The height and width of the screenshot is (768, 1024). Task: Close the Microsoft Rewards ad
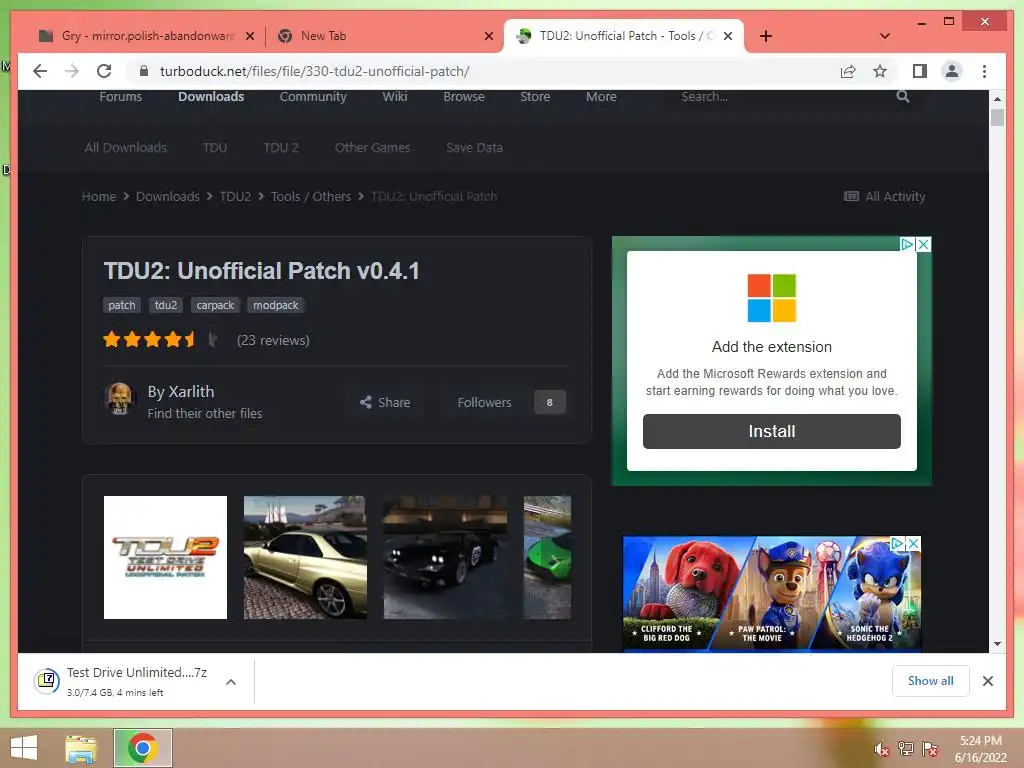pyautogui.click(x=923, y=244)
